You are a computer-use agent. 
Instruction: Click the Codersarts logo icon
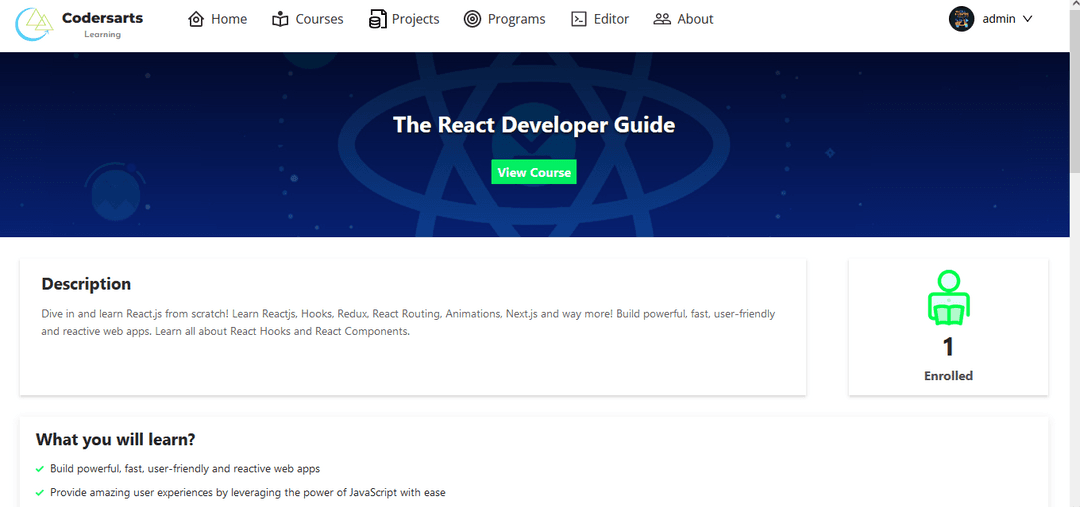[35, 24]
